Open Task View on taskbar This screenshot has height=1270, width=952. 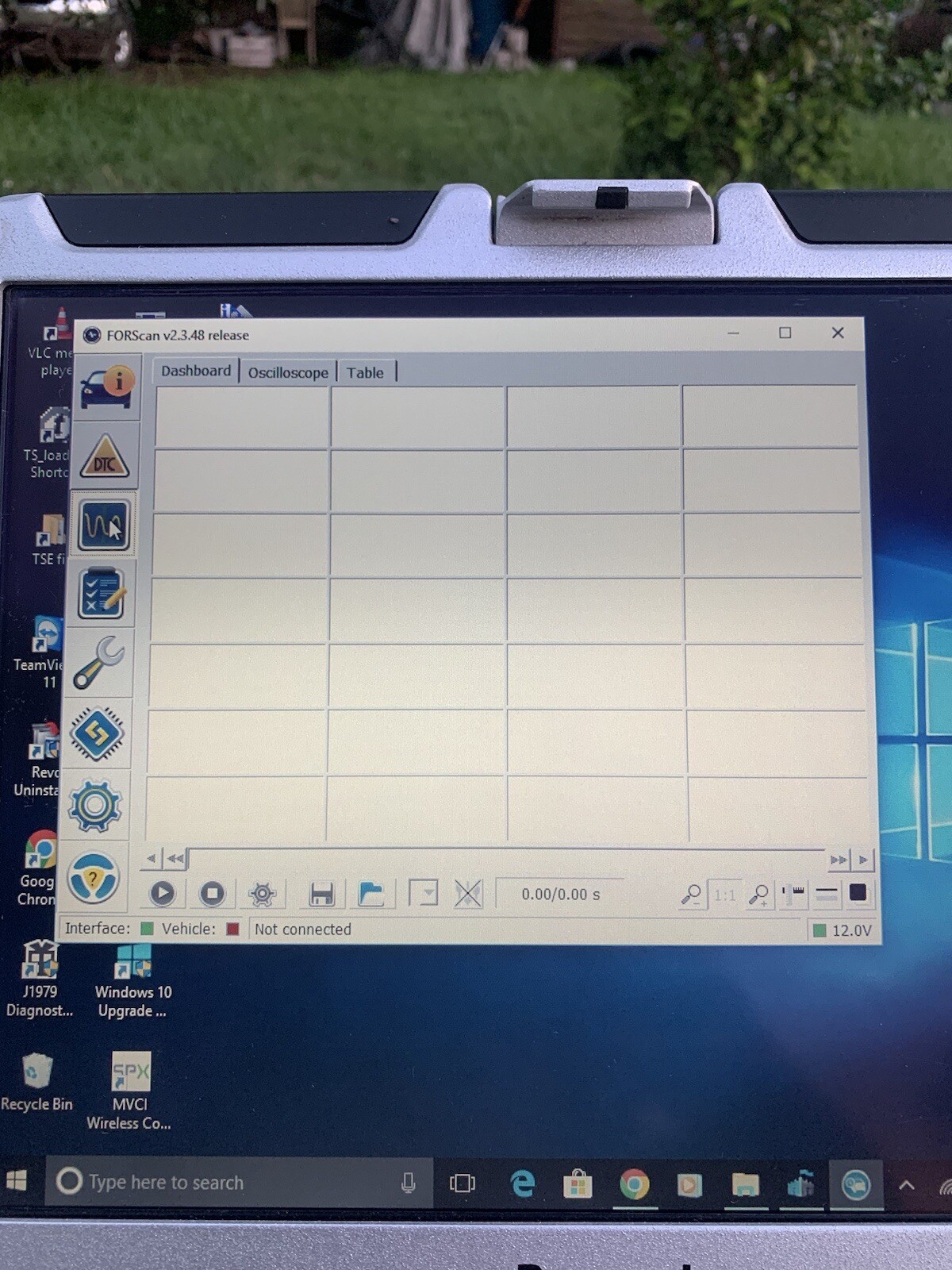pos(462,1183)
